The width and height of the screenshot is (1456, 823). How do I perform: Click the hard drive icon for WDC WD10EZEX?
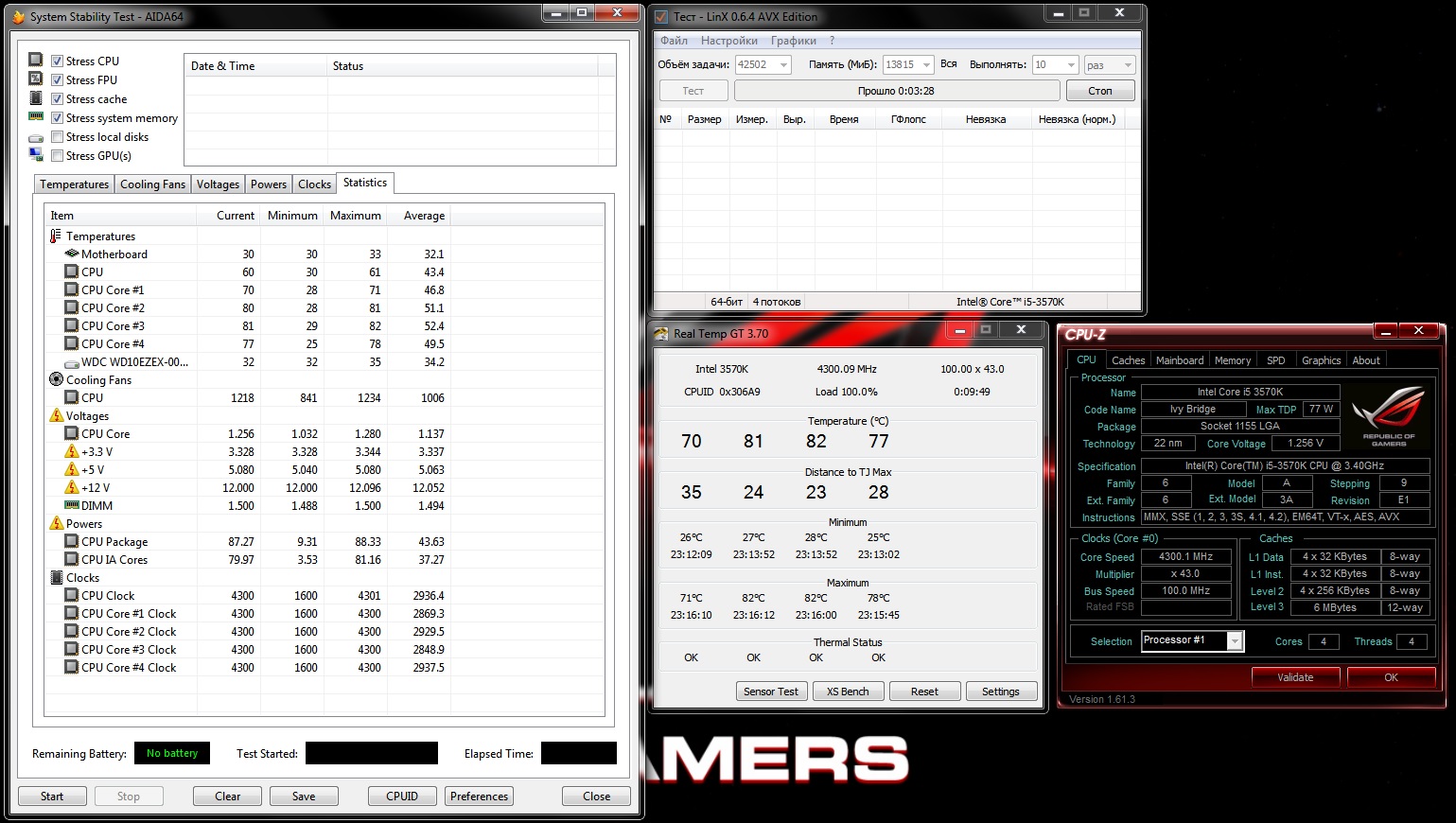pyautogui.click(x=71, y=362)
